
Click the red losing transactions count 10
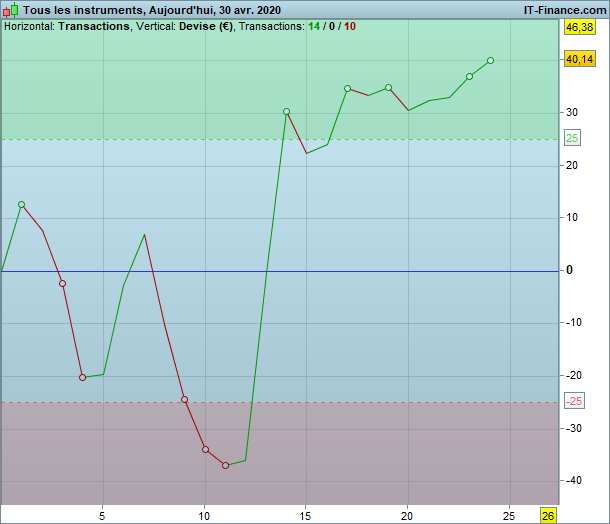click(350, 26)
